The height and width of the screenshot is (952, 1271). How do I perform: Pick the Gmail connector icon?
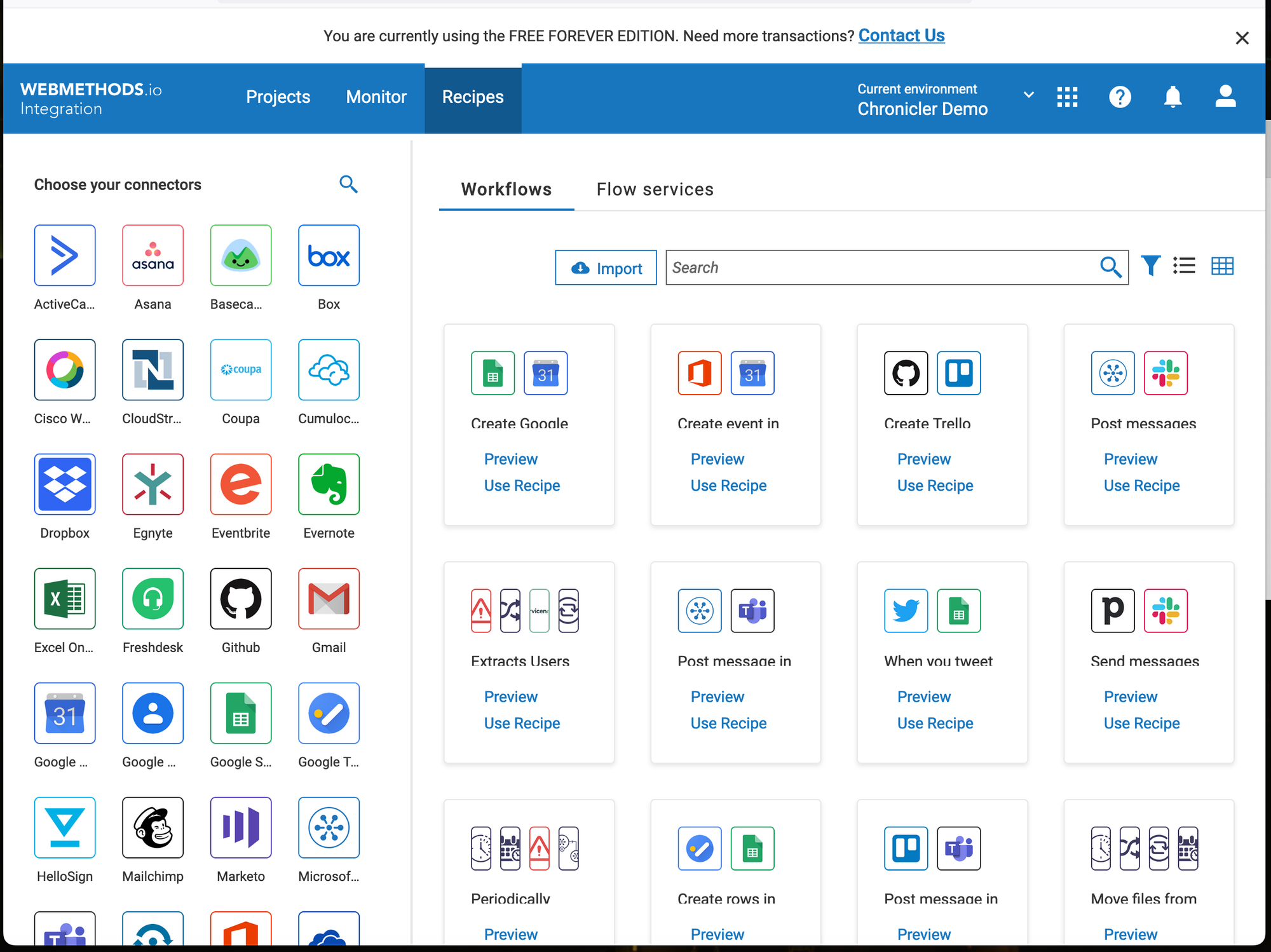click(x=329, y=599)
